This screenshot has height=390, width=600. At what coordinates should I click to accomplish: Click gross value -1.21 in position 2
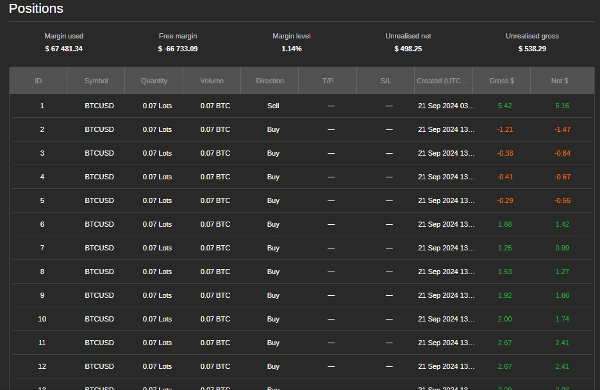coord(505,129)
